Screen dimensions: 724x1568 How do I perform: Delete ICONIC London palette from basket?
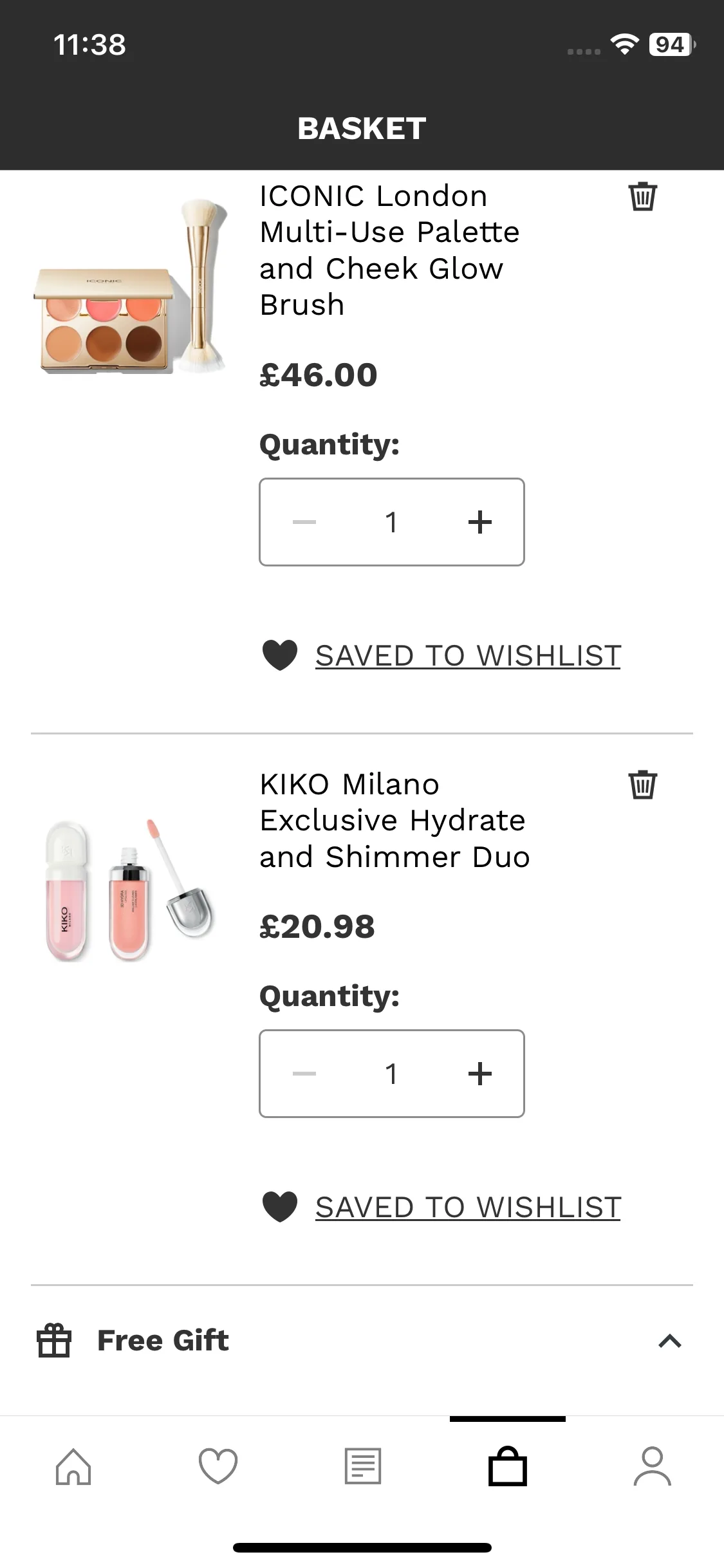pyautogui.click(x=642, y=196)
